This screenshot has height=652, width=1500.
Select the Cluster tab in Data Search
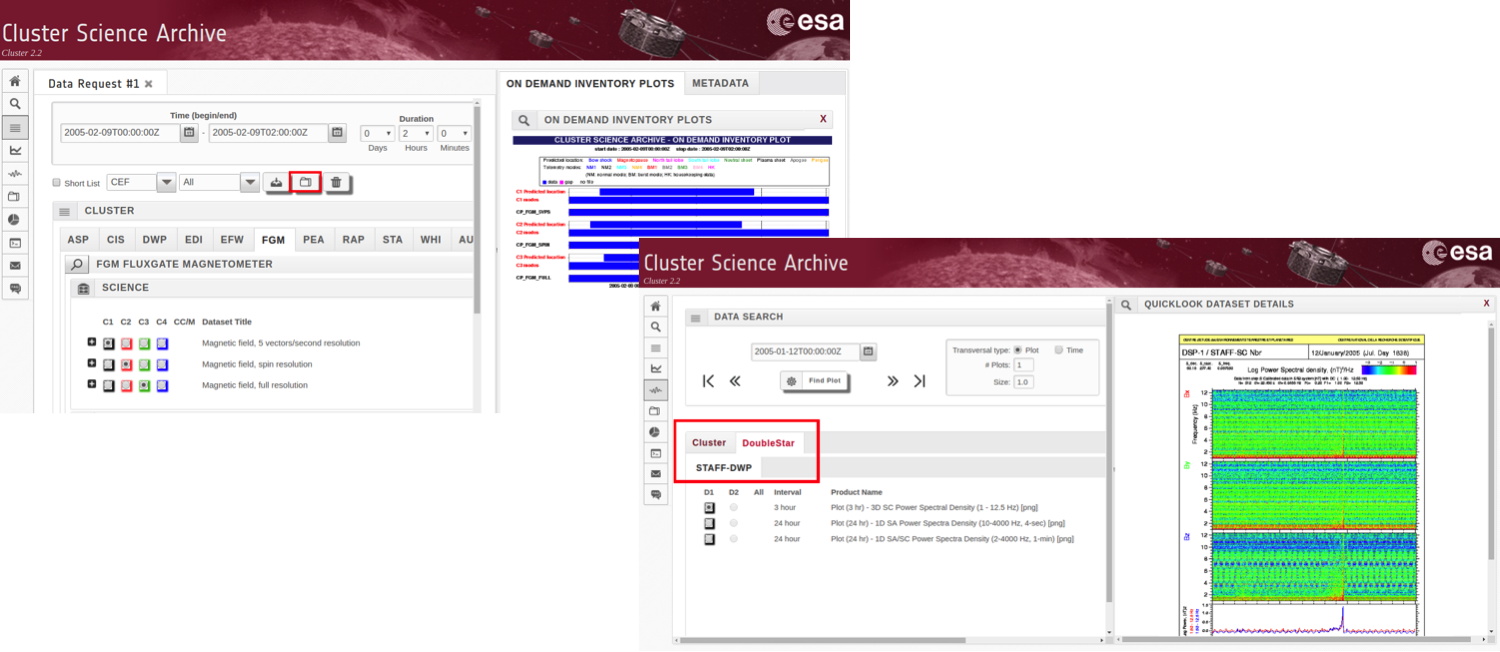point(709,443)
